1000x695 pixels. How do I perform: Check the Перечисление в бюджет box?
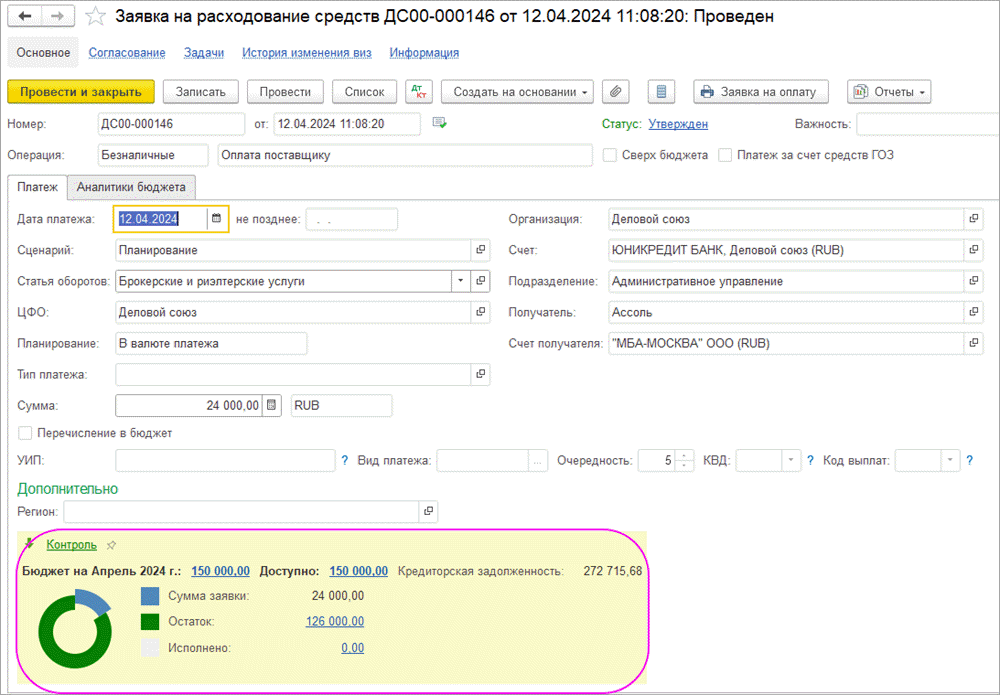(x=25, y=433)
